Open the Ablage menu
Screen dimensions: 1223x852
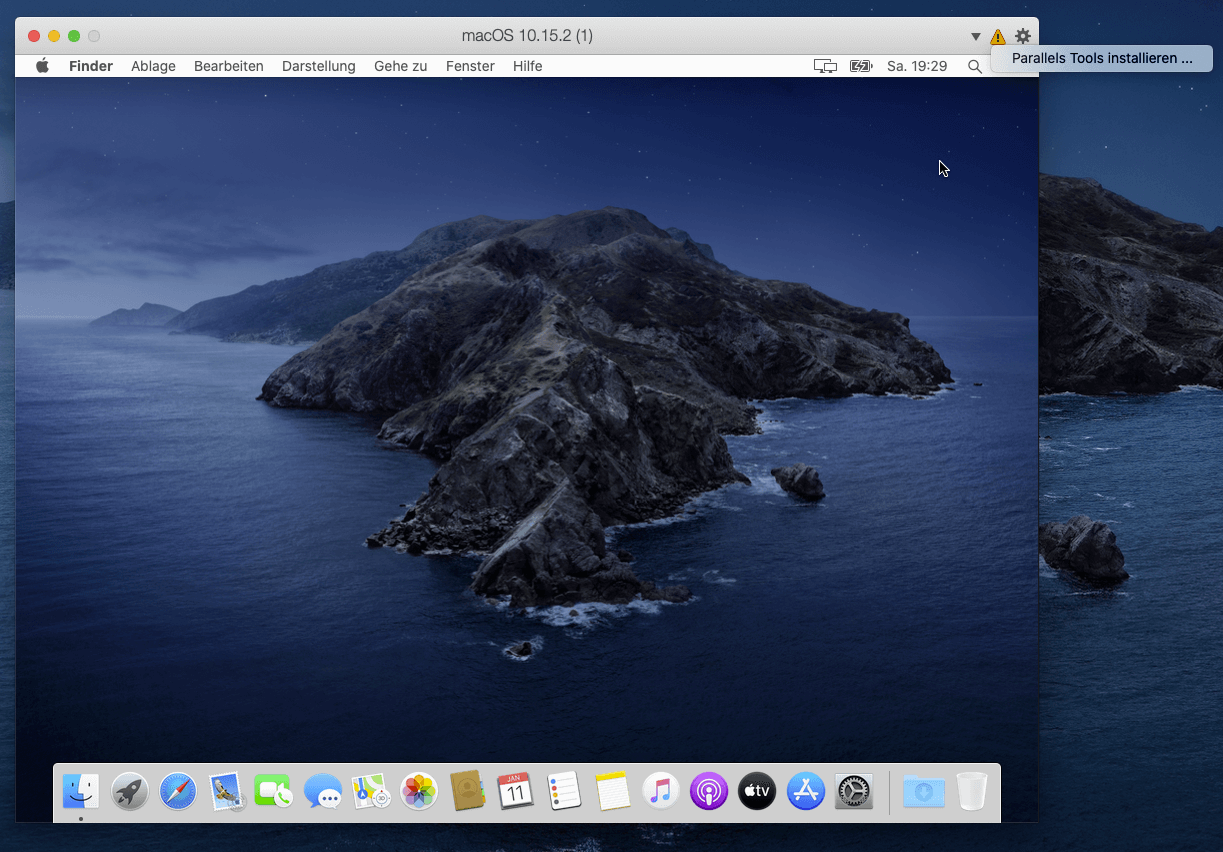[153, 66]
